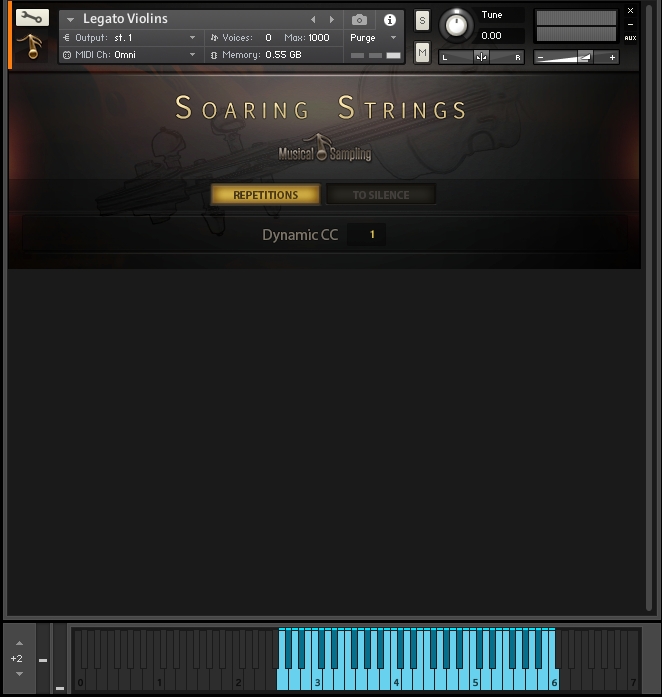Viewport: 662px width, 697px height.
Task: Select the Tune value 0.00 field
Action: coord(501,36)
